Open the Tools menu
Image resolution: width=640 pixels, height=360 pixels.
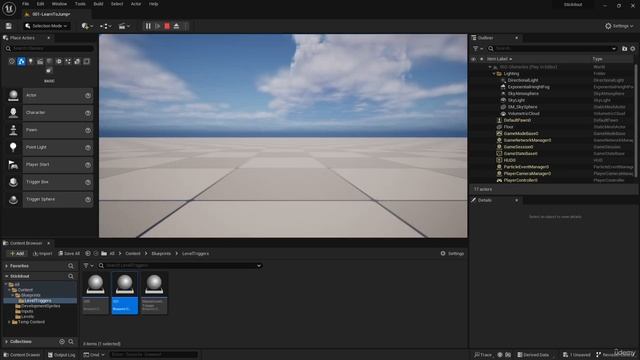point(80,4)
